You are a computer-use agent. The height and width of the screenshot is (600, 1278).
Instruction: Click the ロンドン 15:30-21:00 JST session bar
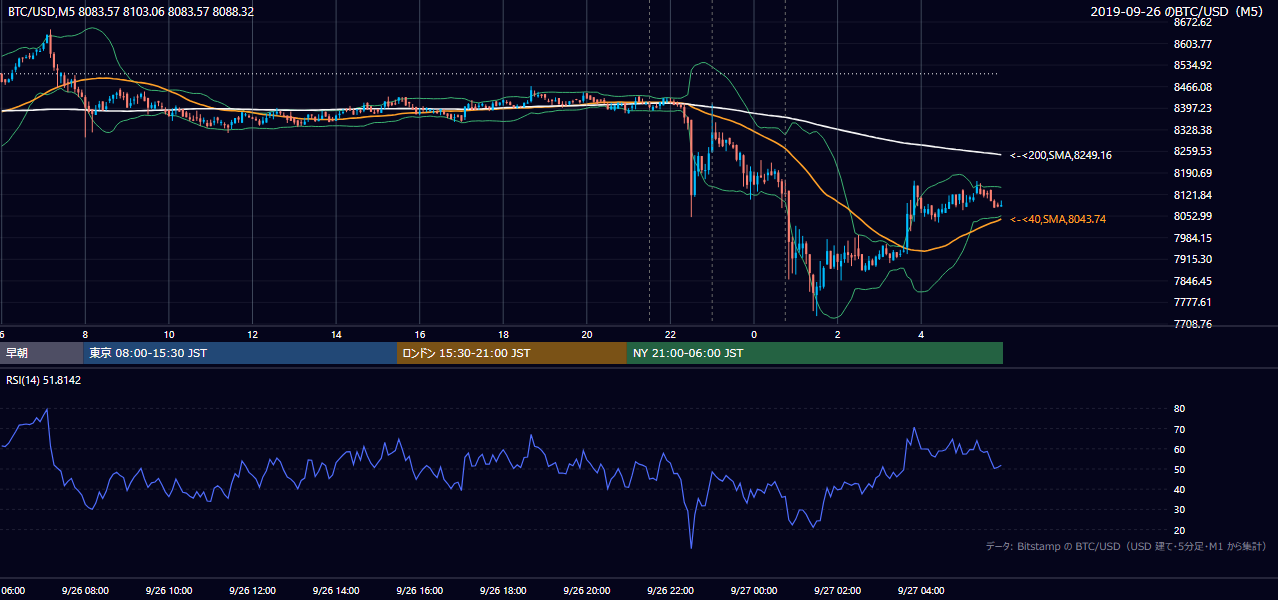(x=512, y=353)
